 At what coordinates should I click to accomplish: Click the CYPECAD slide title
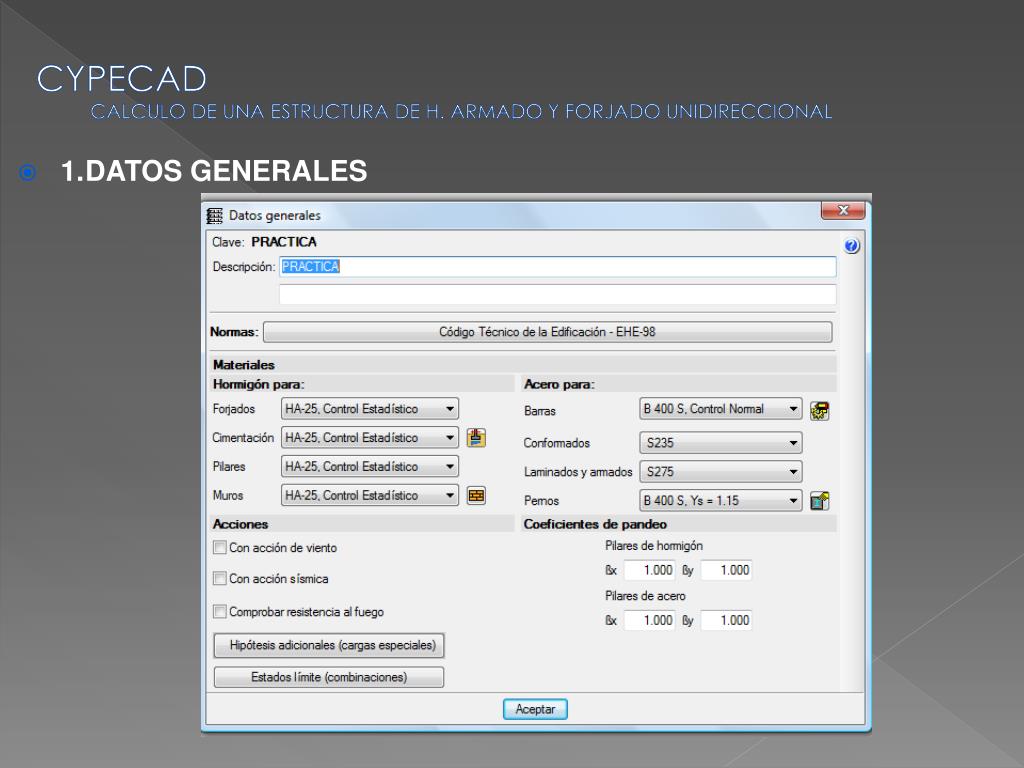(x=122, y=80)
